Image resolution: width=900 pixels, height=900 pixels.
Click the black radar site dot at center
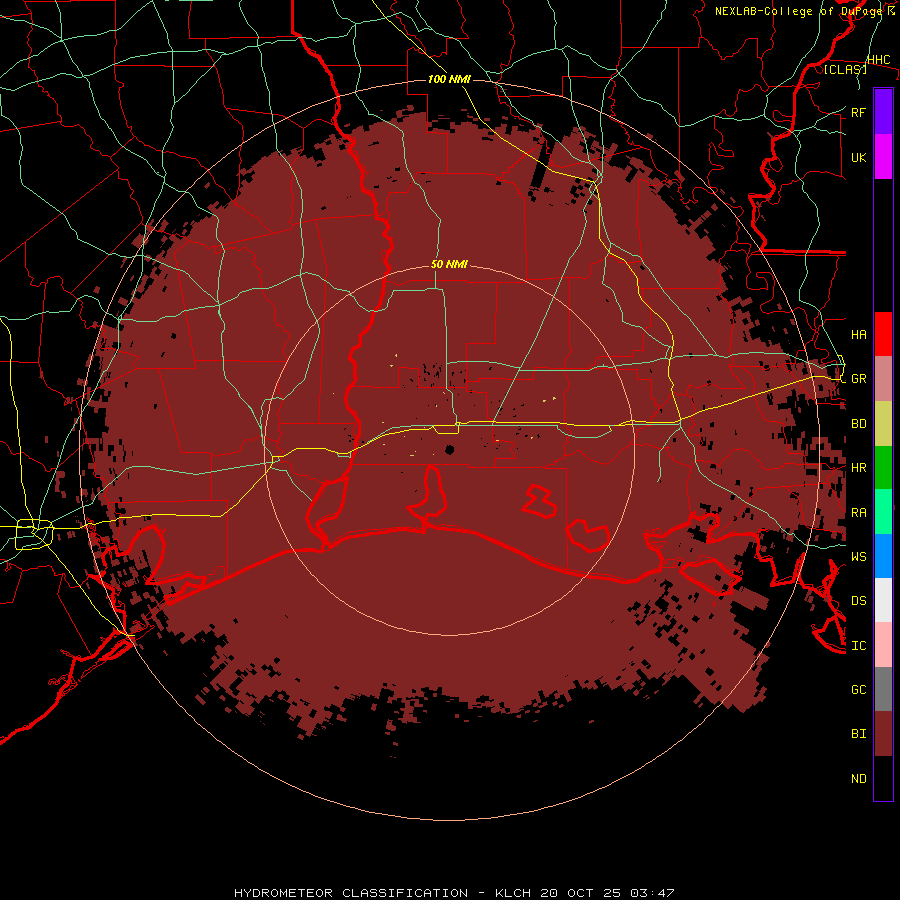tap(449, 449)
